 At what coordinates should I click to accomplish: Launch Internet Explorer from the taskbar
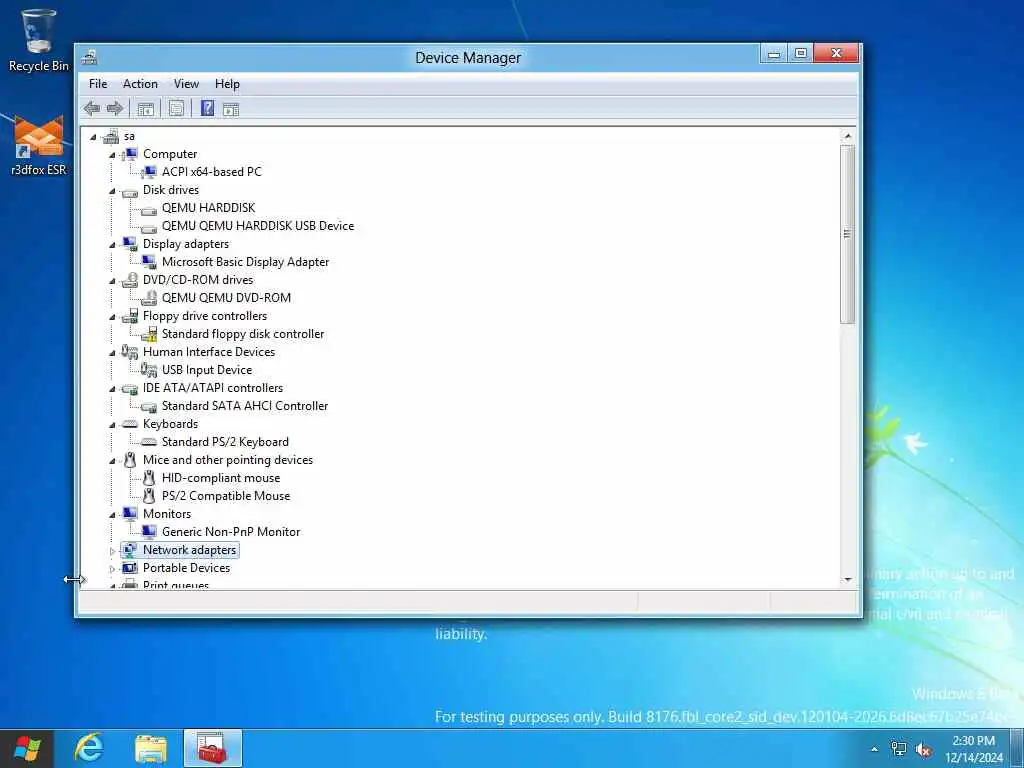(89, 748)
